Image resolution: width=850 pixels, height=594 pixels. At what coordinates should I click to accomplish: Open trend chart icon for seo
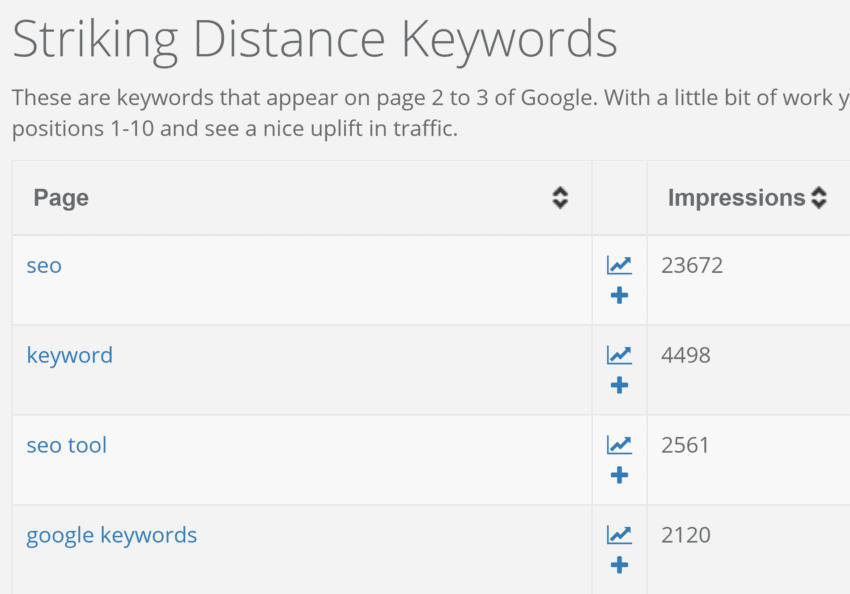pos(619,265)
